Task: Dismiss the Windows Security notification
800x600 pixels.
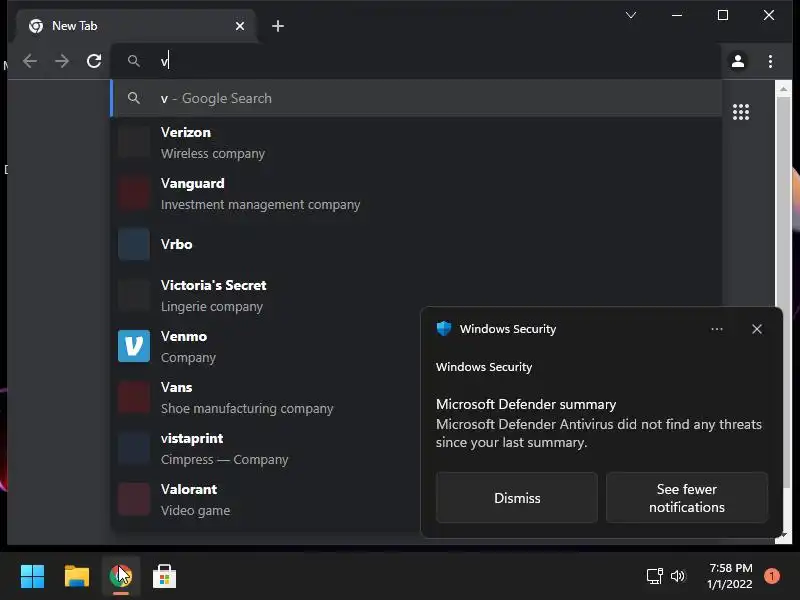Action: 517,497
